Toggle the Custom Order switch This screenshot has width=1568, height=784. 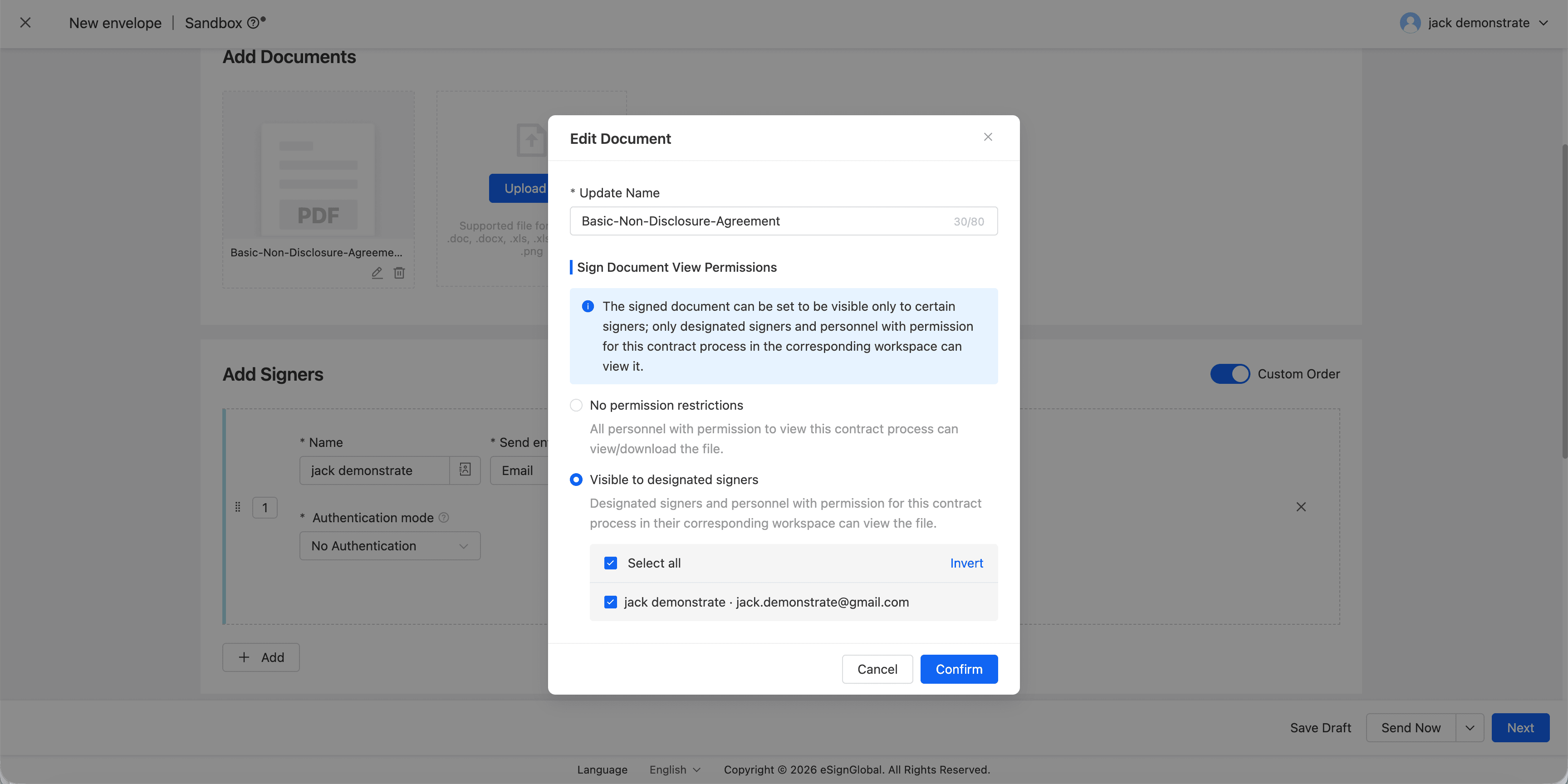click(1230, 374)
